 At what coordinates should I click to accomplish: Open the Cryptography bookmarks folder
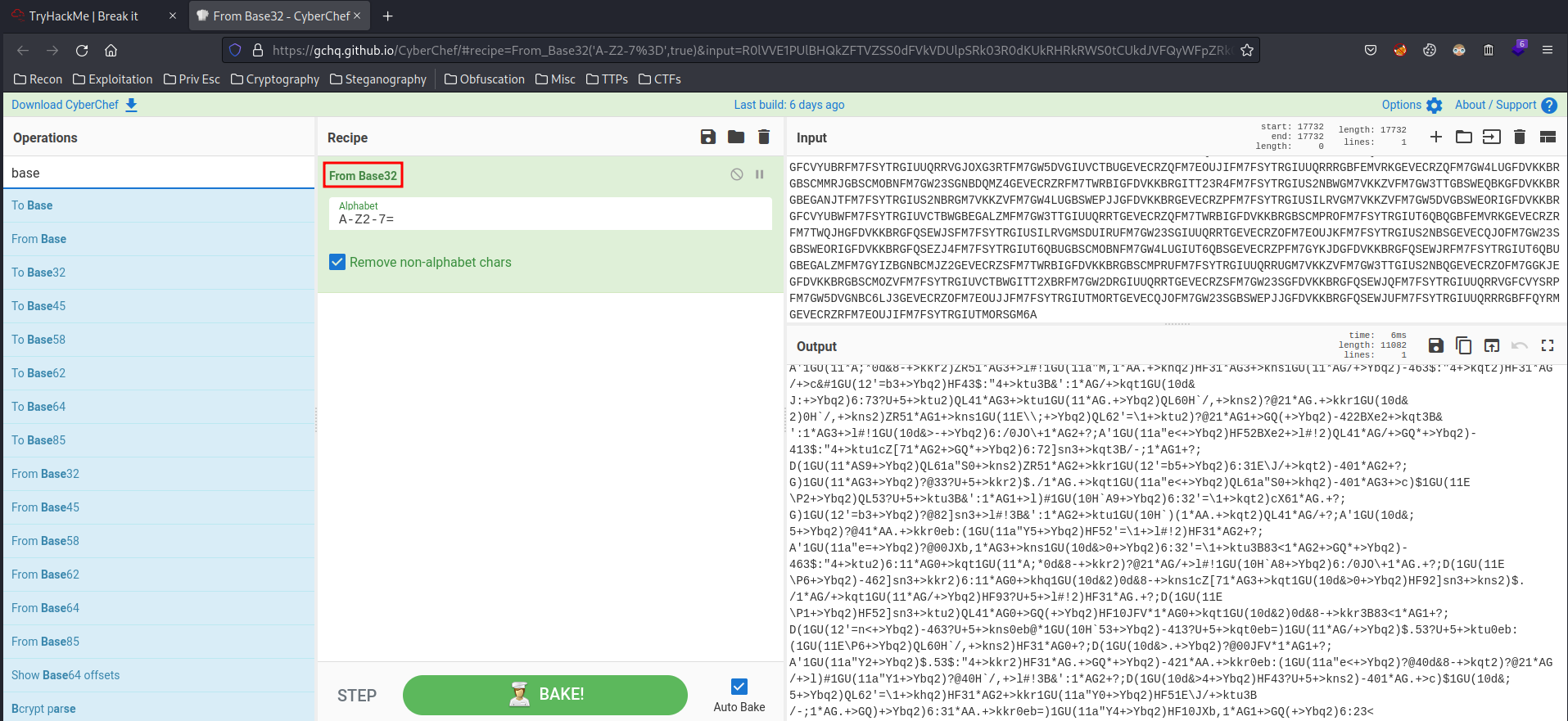click(275, 79)
